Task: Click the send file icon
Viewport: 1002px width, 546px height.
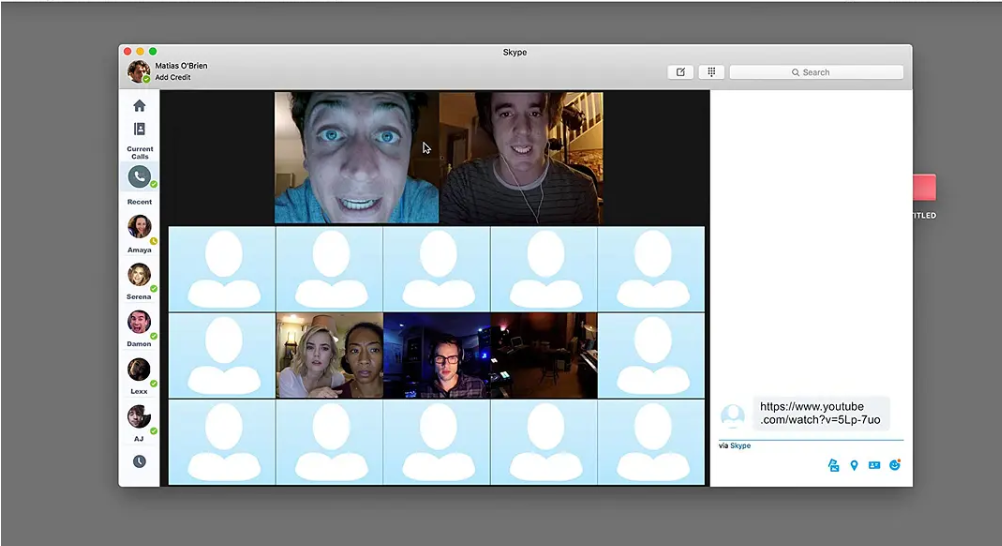Action: point(833,465)
